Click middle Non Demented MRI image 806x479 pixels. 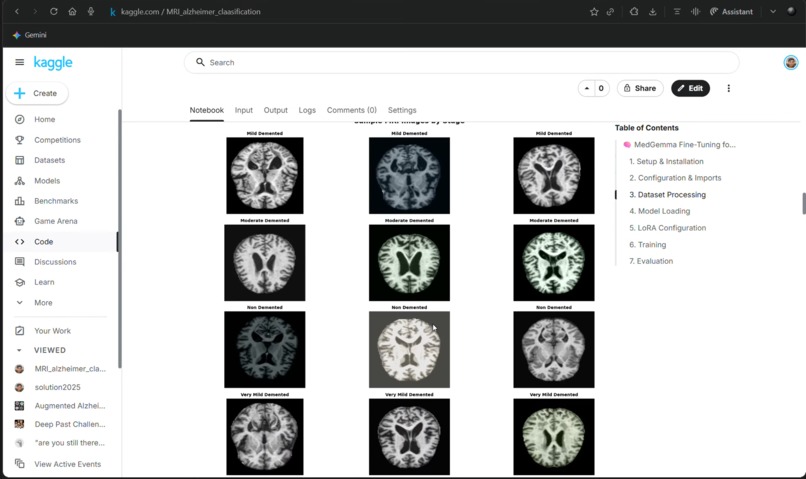point(409,349)
